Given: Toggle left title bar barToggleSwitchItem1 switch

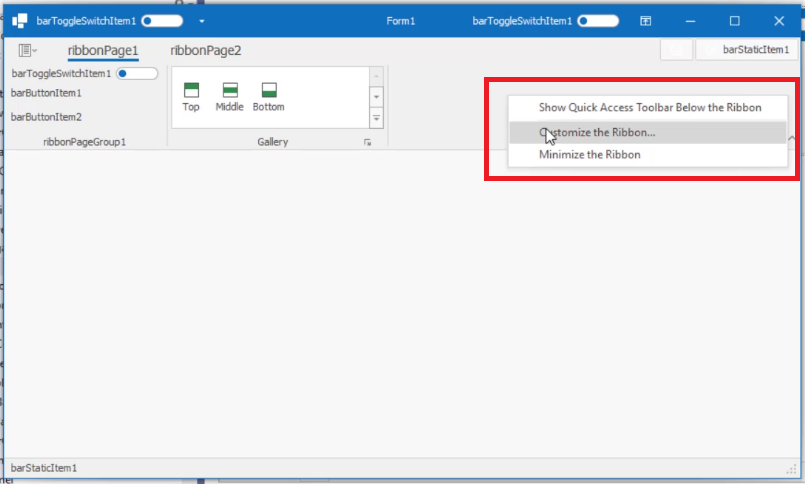Looking at the screenshot, I should [x=162, y=21].
